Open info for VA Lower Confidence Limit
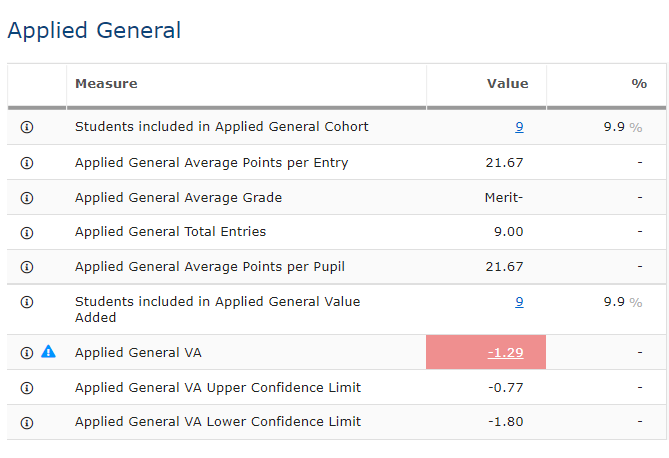 click(27, 422)
